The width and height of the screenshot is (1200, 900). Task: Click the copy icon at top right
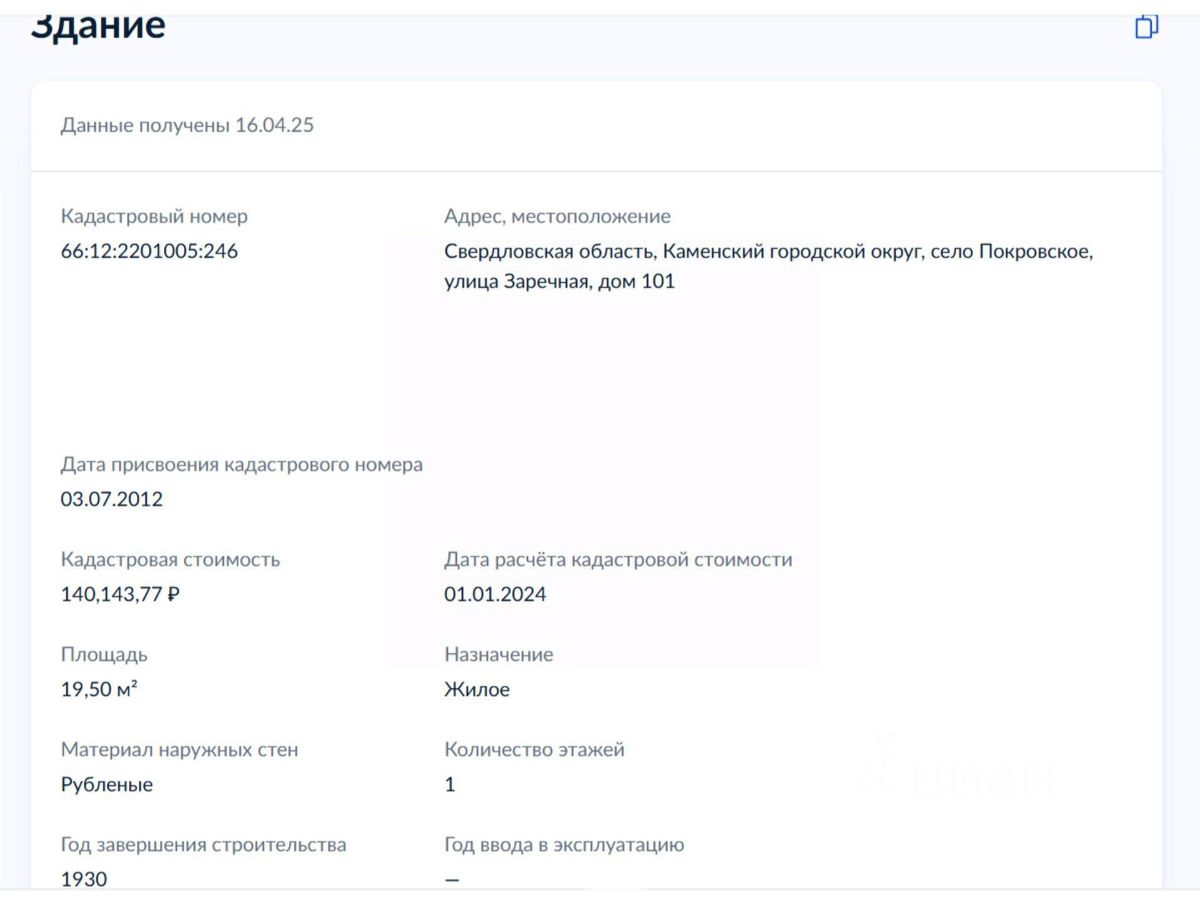point(1147,27)
